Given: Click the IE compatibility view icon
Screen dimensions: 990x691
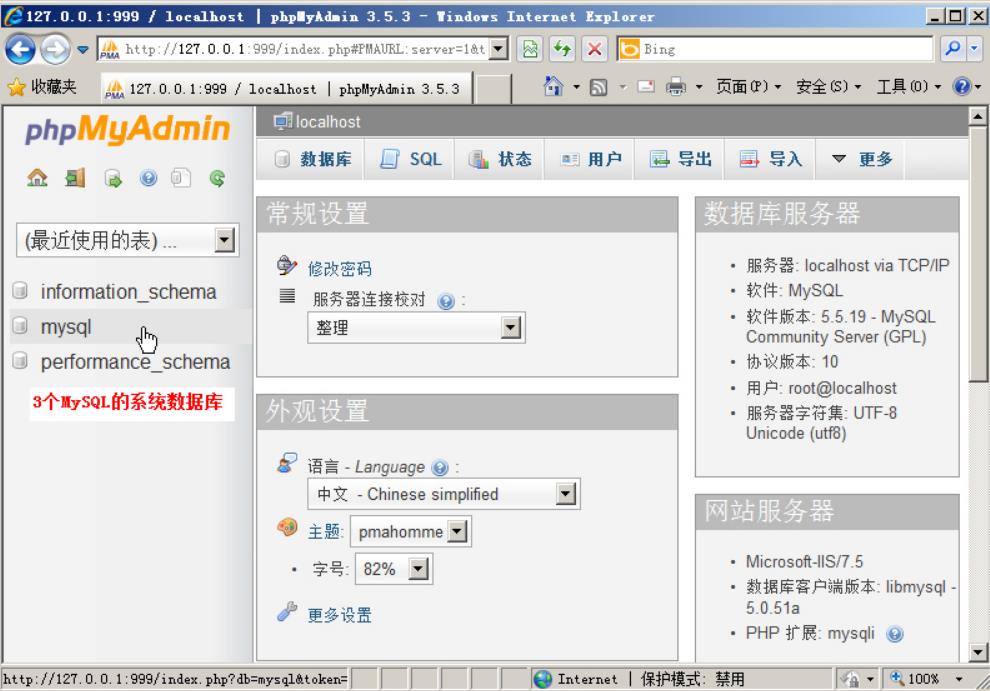Looking at the screenshot, I should (530, 49).
